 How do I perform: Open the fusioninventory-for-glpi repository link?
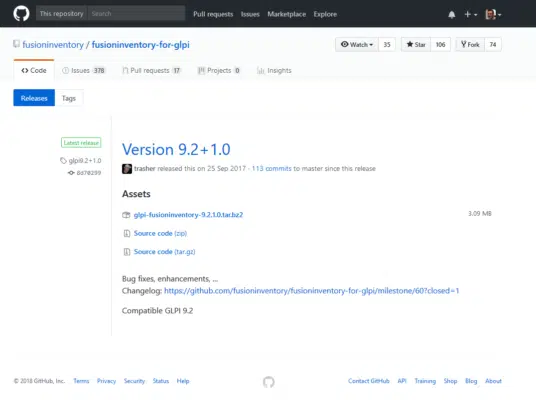click(140, 45)
